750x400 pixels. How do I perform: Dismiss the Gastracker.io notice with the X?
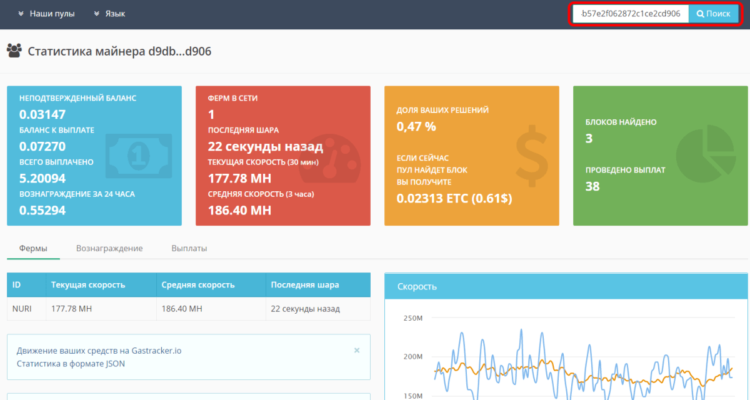(x=357, y=351)
